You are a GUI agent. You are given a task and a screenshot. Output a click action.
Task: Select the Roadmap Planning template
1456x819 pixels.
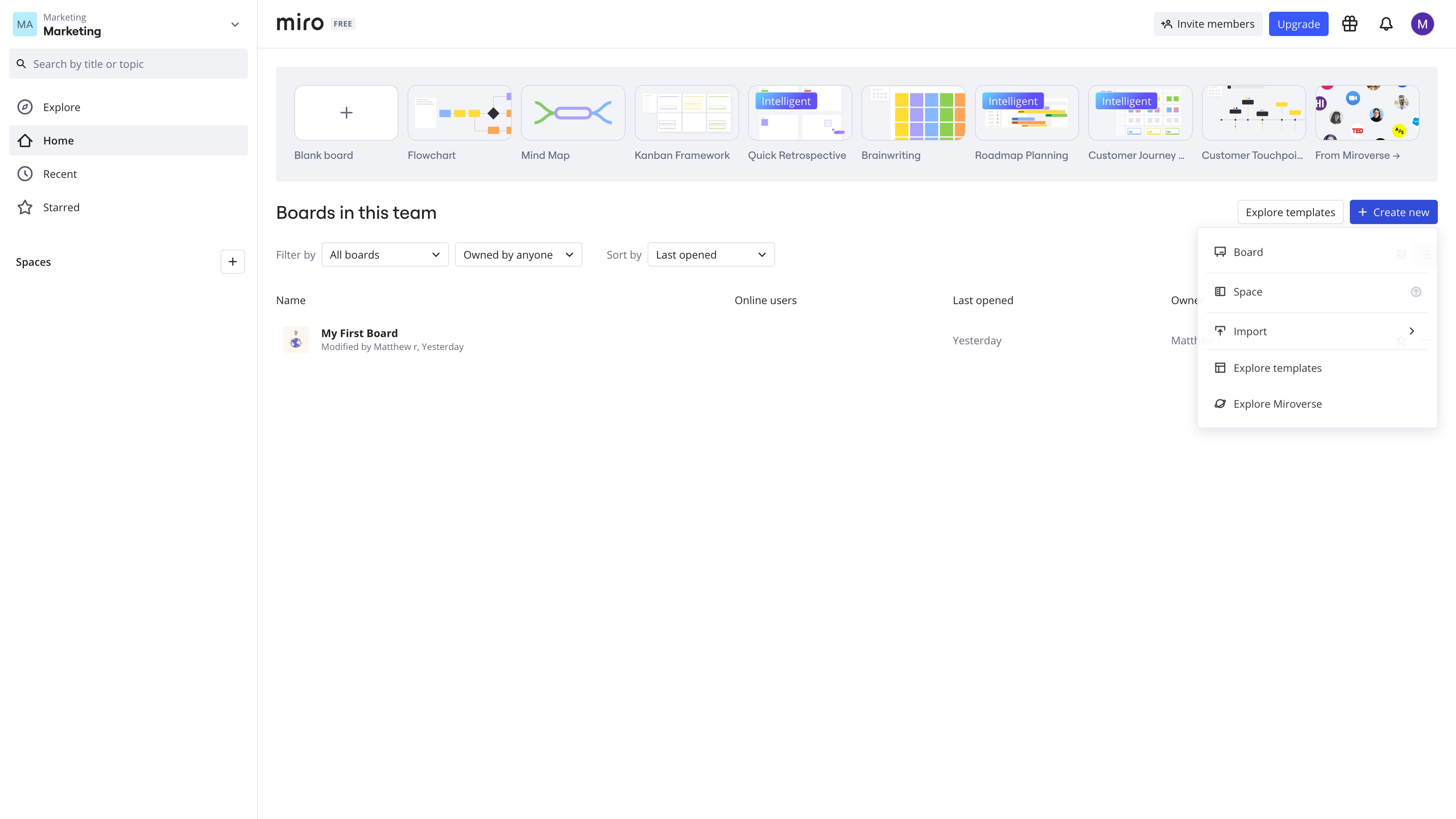click(1026, 113)
